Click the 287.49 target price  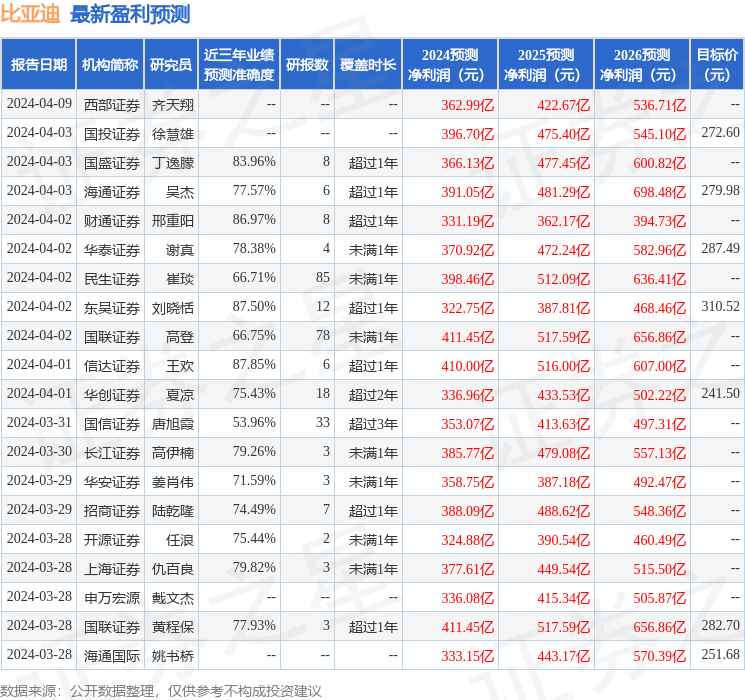click(x=721, y=249)
